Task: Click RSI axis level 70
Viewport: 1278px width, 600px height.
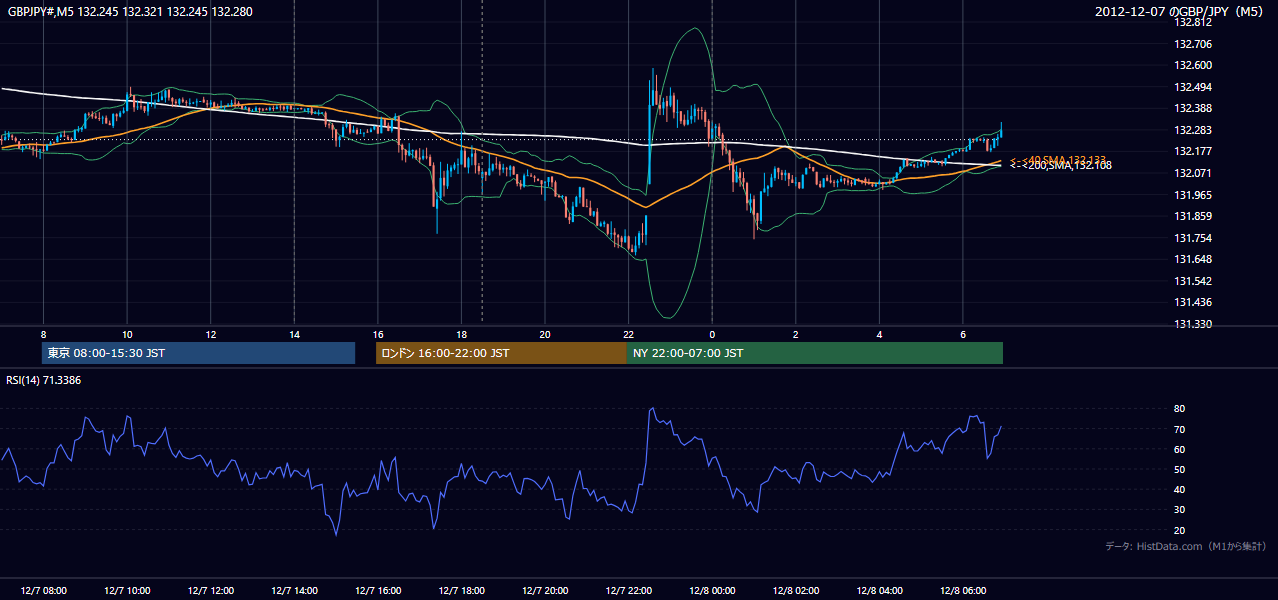Action: pyautogui.click(x=1180, y=429)
